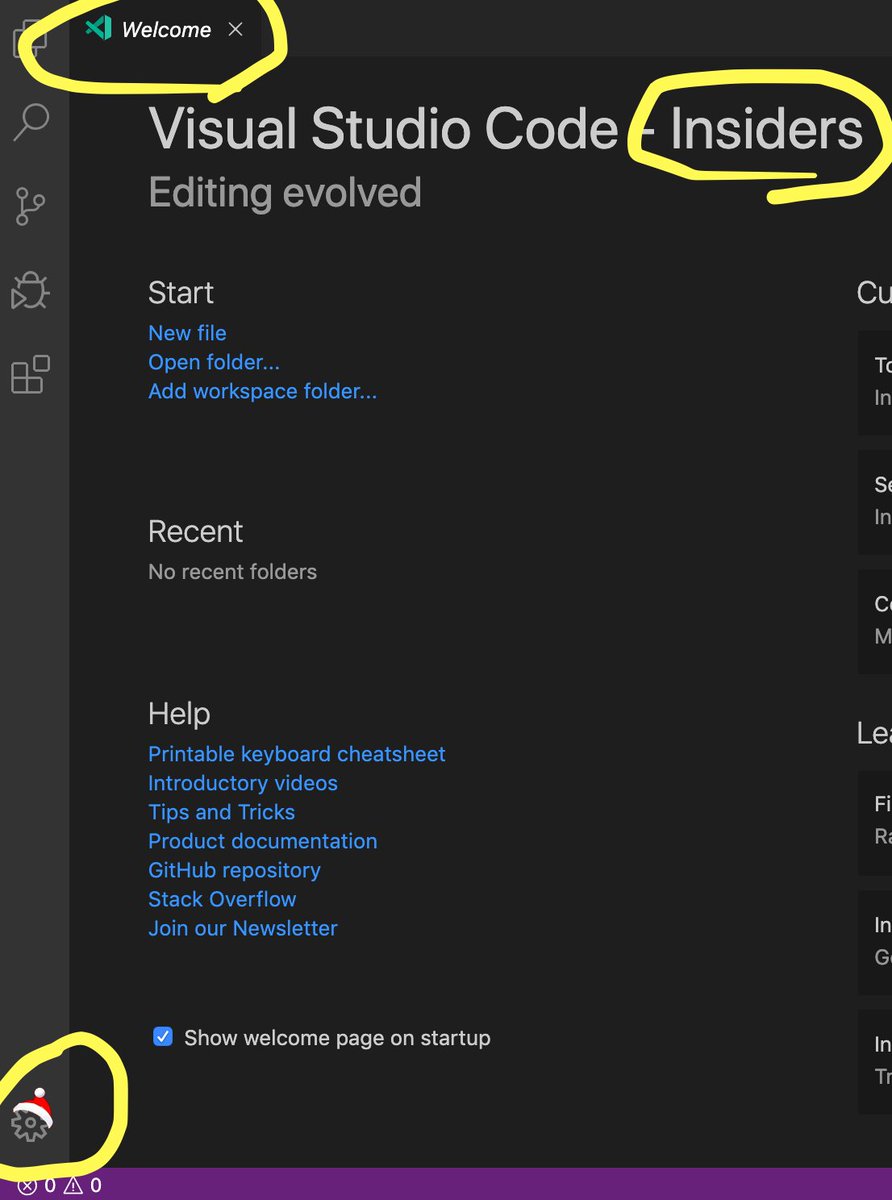Click Add workspace folder... link
This screenshot has width=892, height=1200.
point(262,391)
